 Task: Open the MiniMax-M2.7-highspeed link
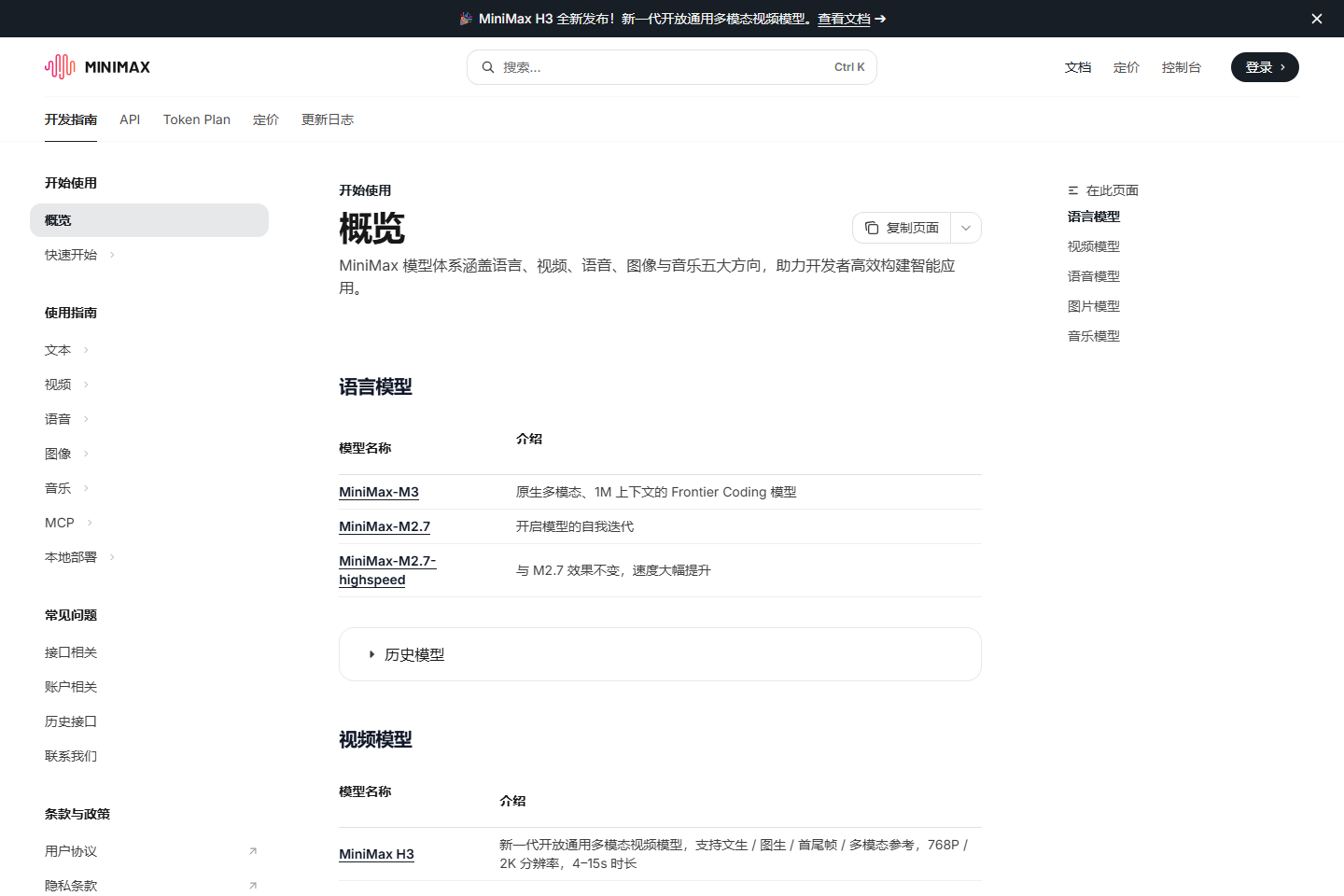[x=387, y=570]
